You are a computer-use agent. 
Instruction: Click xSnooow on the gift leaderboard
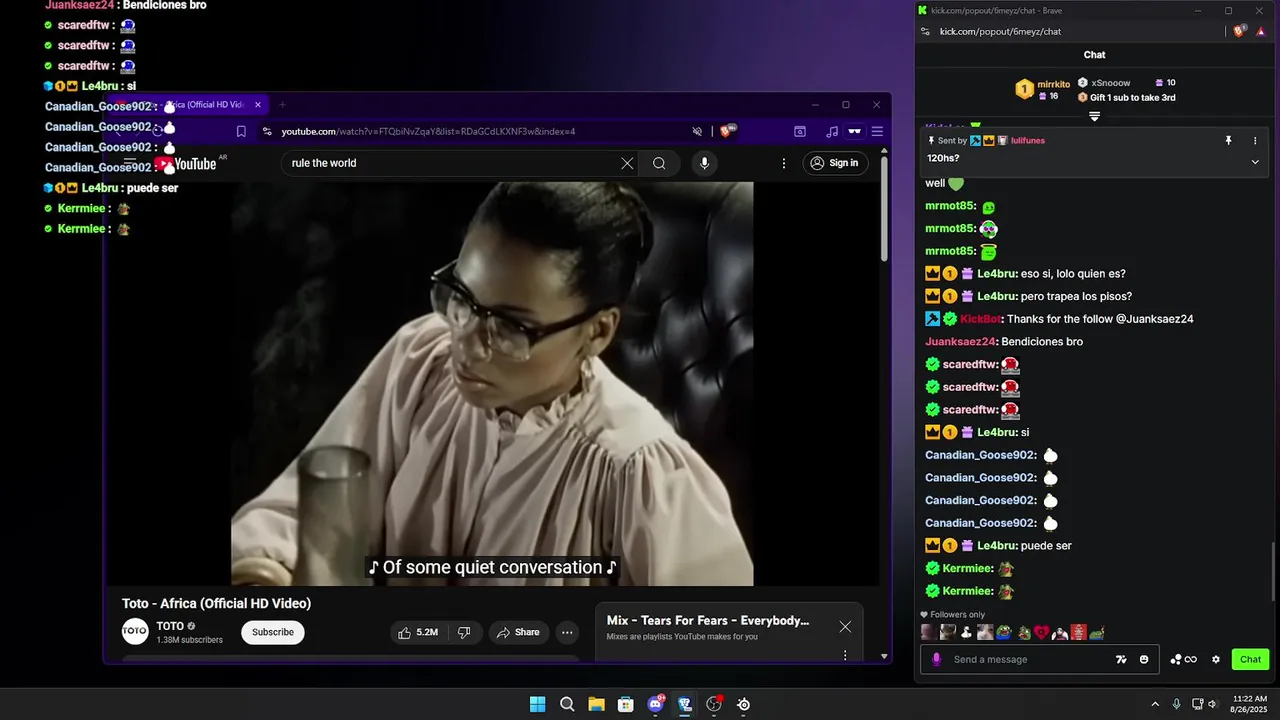click(x=1111, y=83)
